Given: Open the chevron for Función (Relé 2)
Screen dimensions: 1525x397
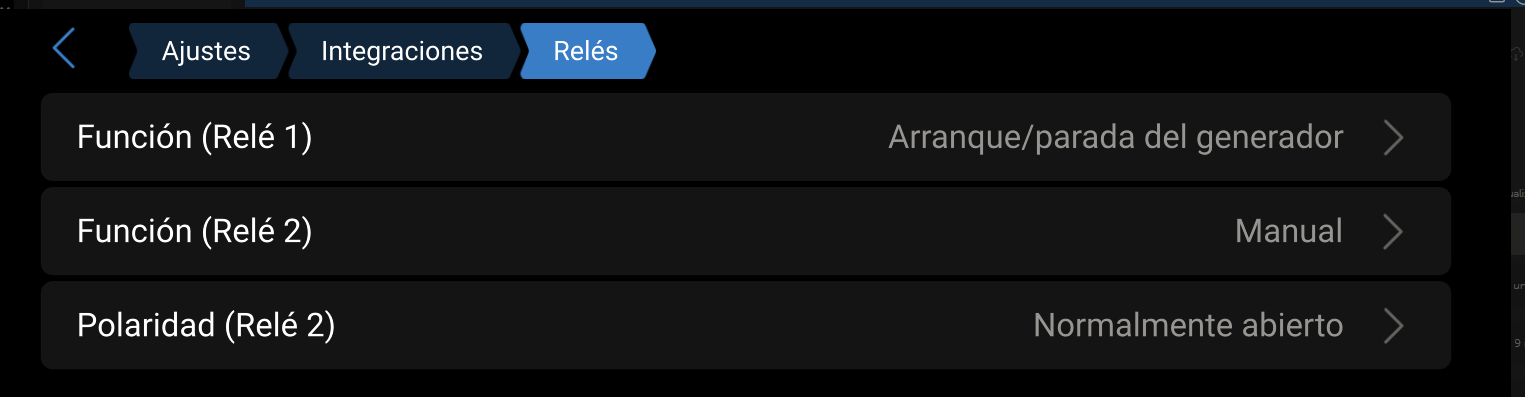Looking at the screenshot, I should [x=1394, y=232].
